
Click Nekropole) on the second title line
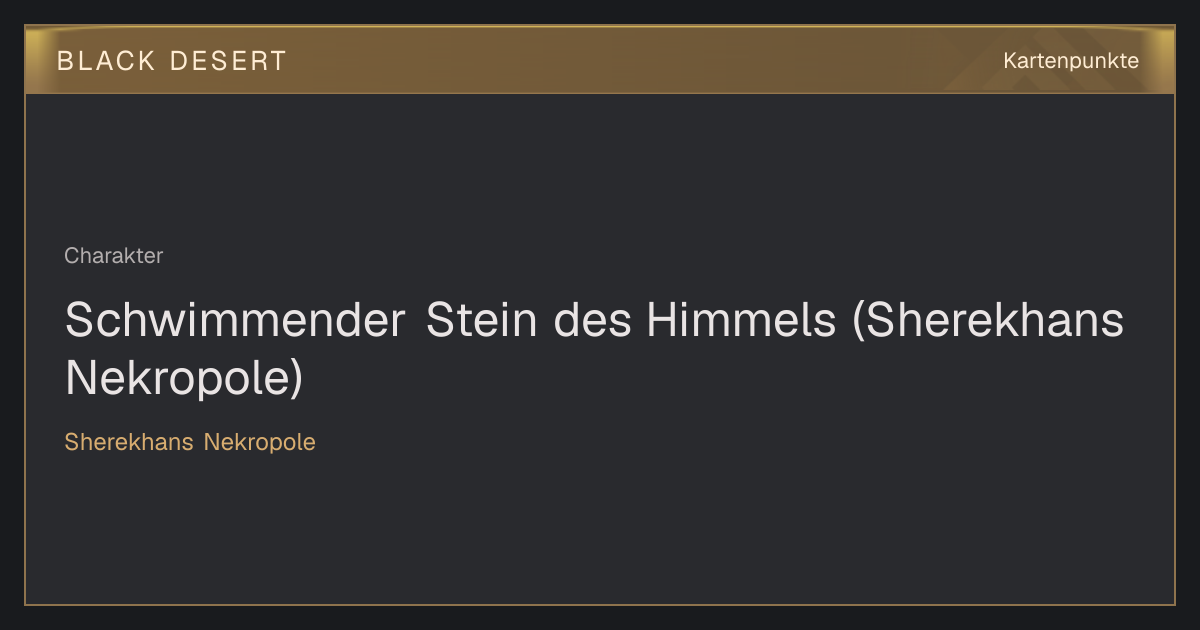pos(184,377)
